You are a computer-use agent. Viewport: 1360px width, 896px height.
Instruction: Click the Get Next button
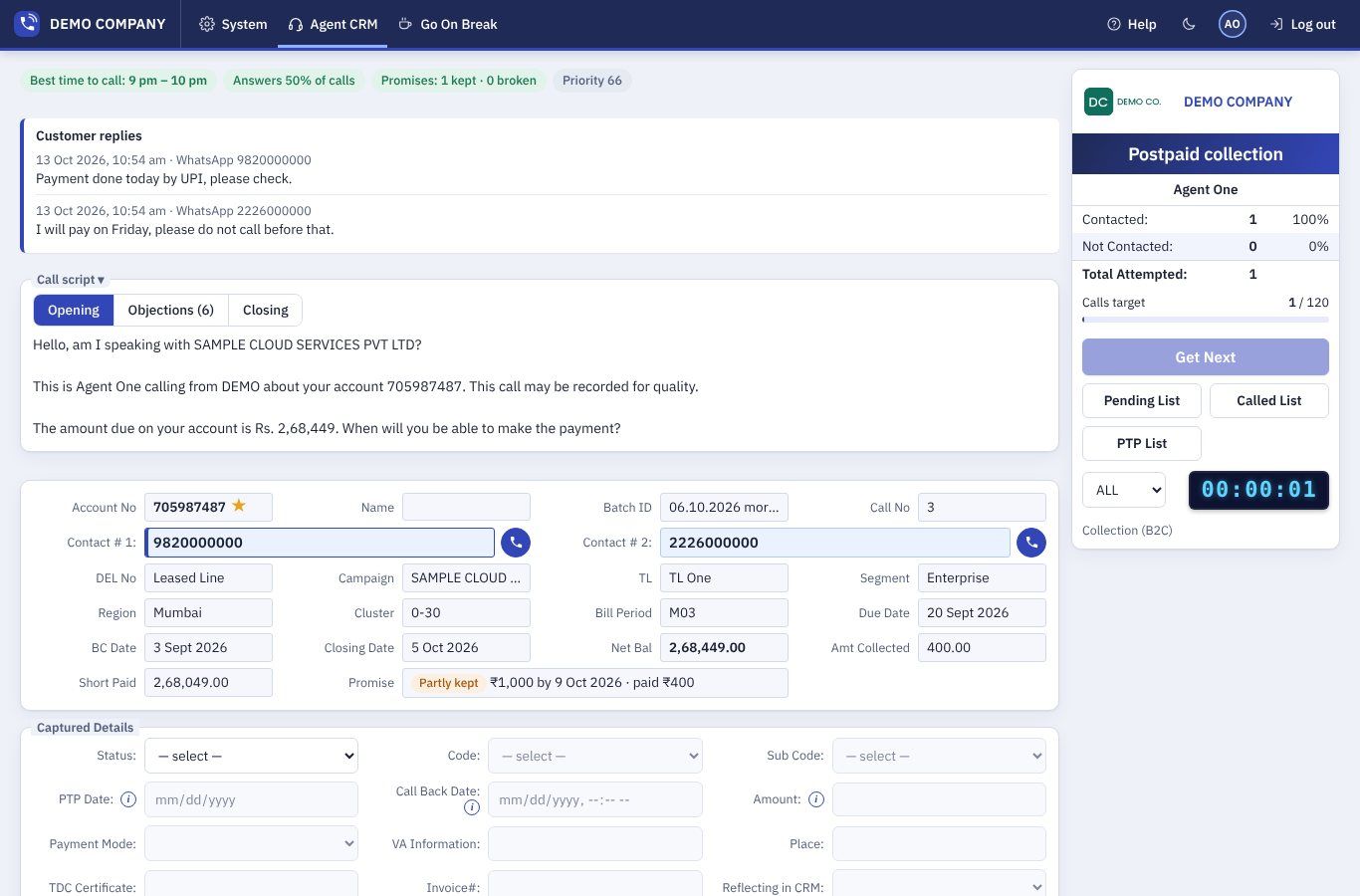(1206, 356)
